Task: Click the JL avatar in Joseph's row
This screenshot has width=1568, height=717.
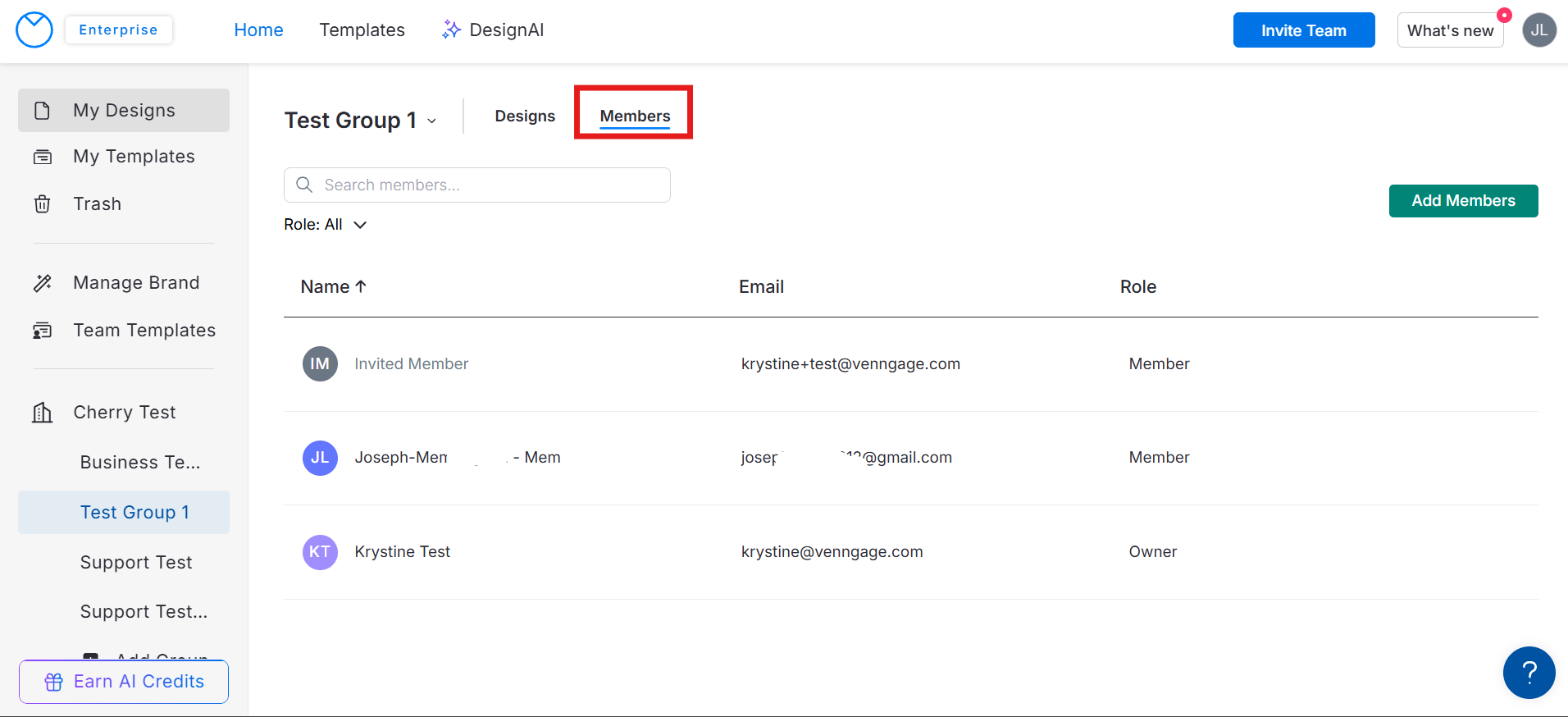Action: pyautogui.click(x=320, y=458)
